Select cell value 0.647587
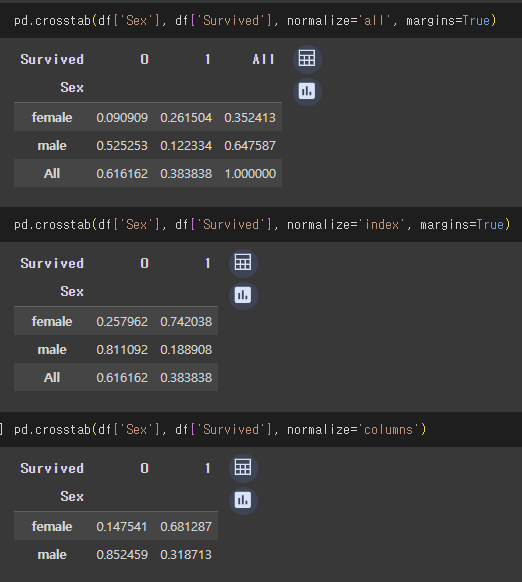 [250, 146]
